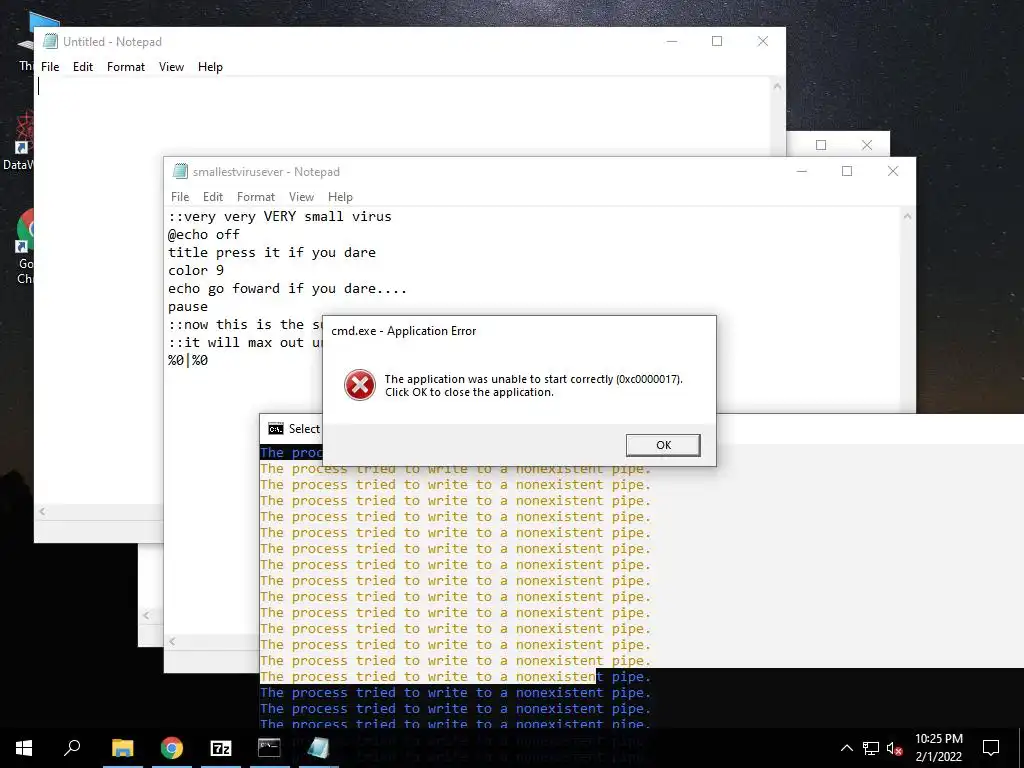This screenshot has width=1024, height=768.
Task: Click "::very very VERY small virus" line
Action: pos(280,216)
